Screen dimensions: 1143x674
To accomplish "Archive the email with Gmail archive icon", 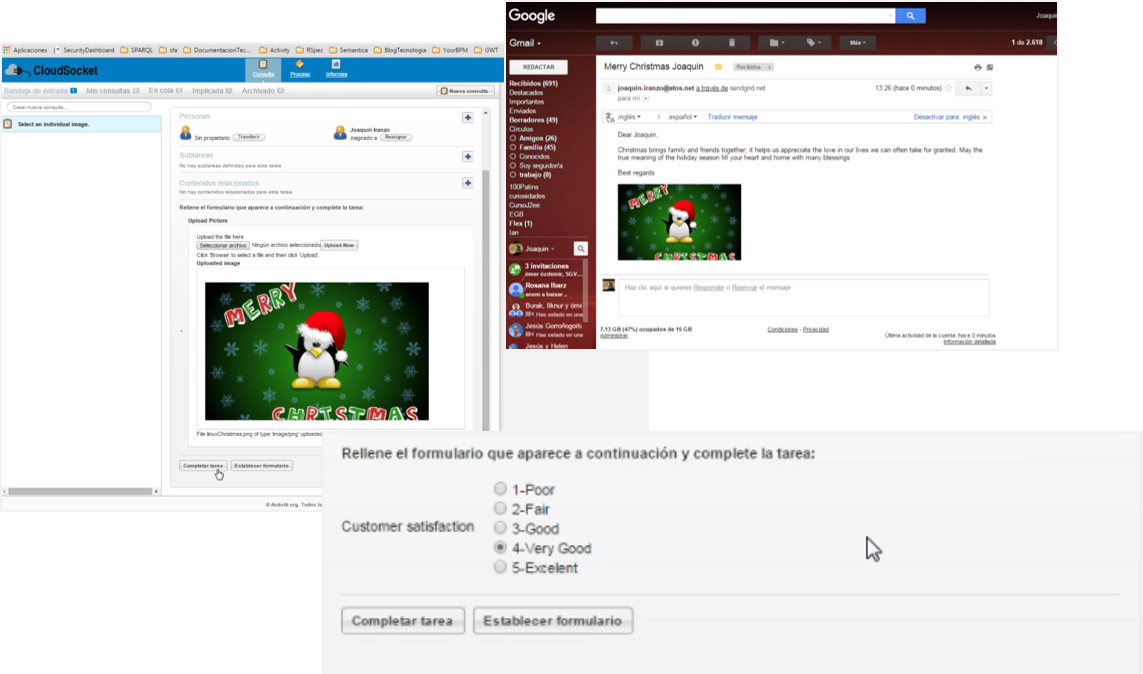I will (659, 43).
